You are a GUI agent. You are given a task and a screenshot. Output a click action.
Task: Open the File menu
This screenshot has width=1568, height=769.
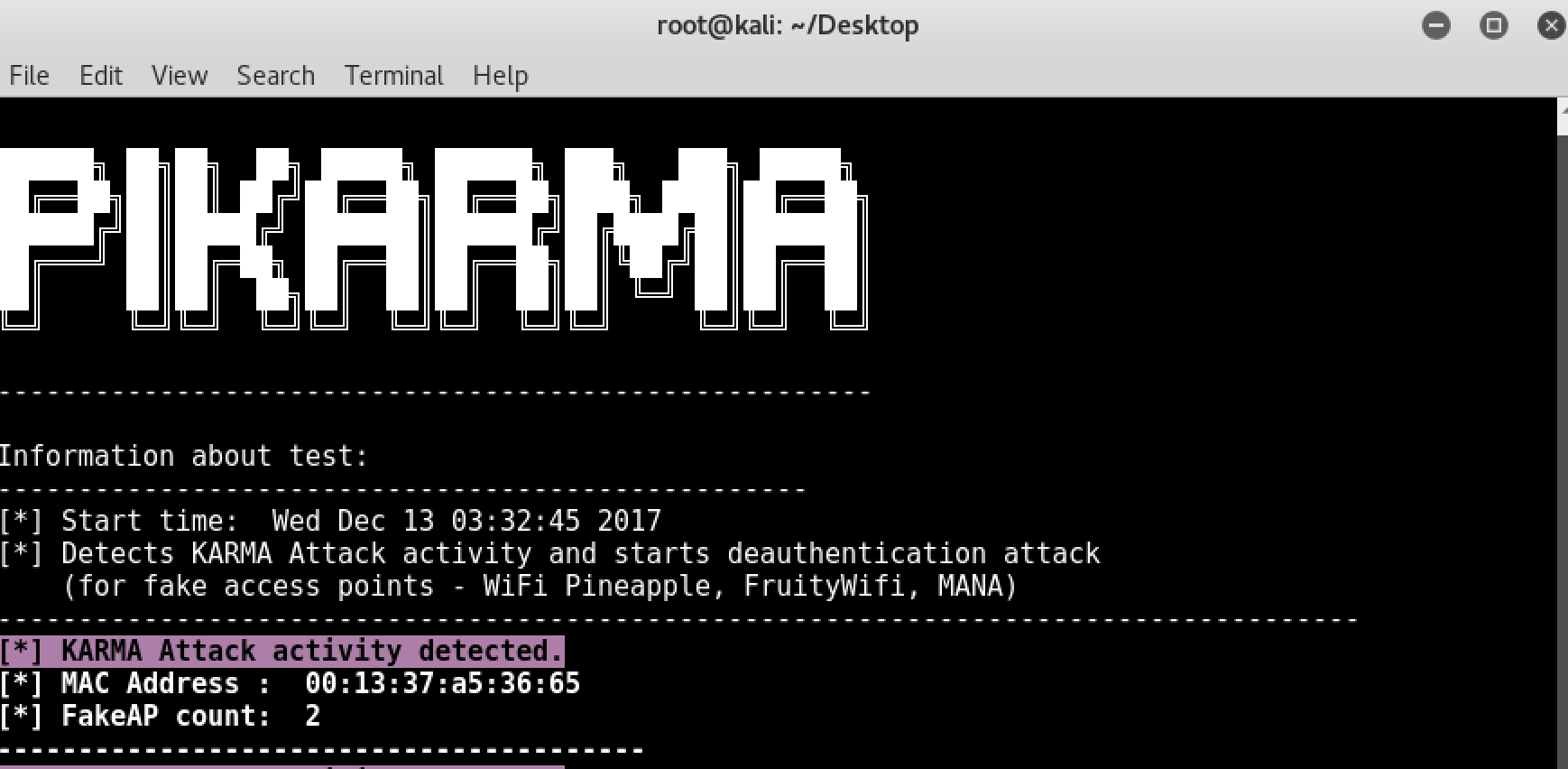point(29,76)
